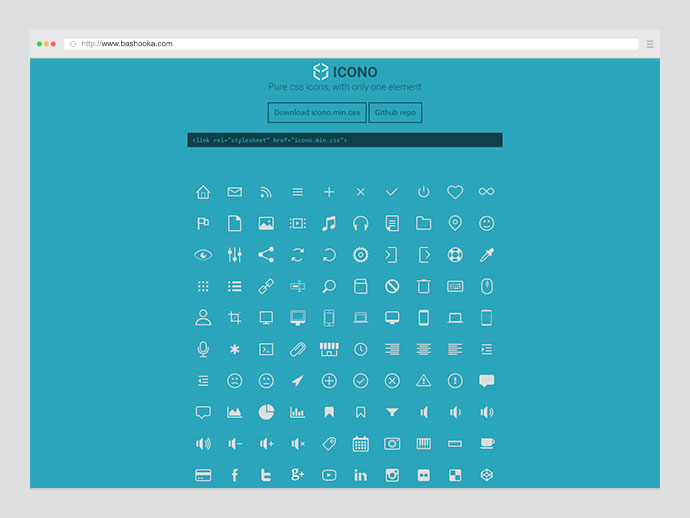
Task: Select the LinkedIn icon
Action: coord(360,475)
